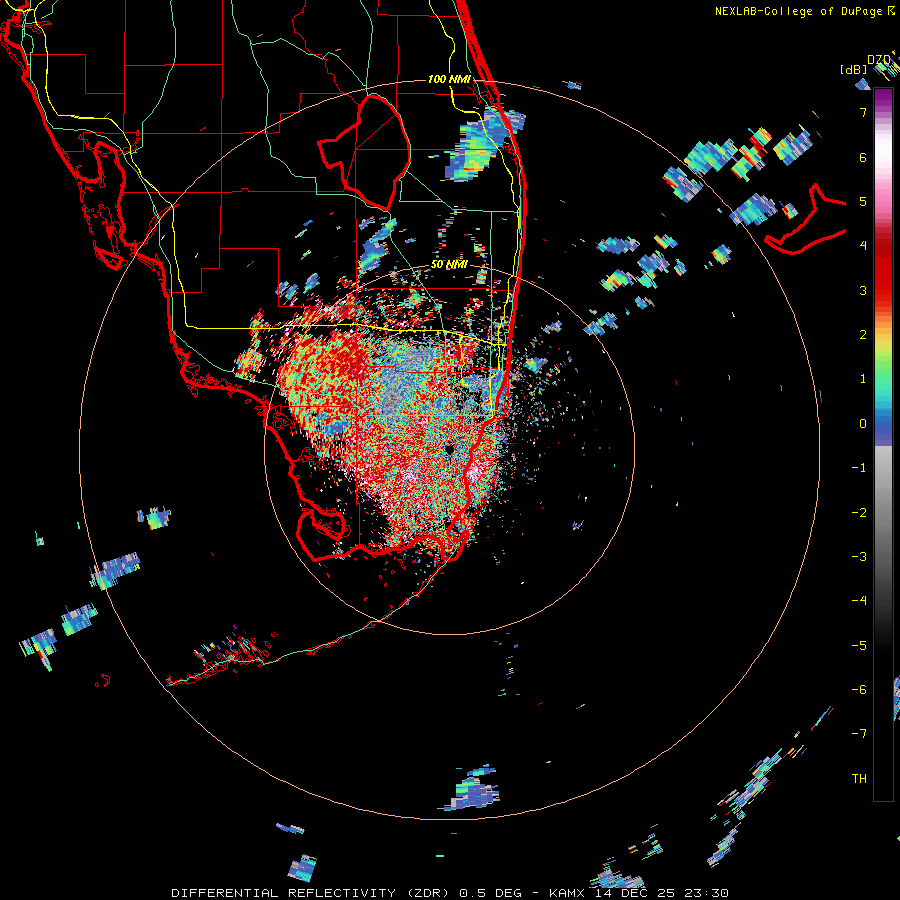This screenshot has height=900, width=900.
Task: Click the 2 value on the scale
Action: coord(863,335)
